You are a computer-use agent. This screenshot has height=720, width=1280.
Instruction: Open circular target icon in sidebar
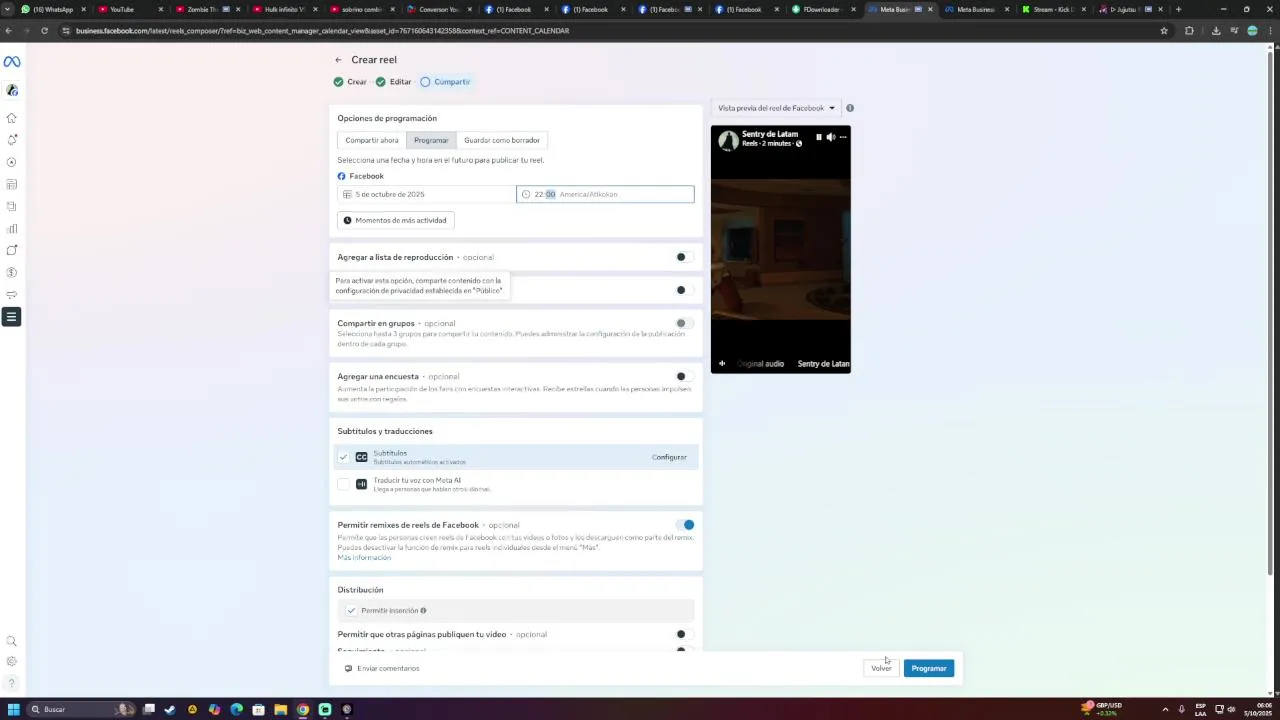11,162
